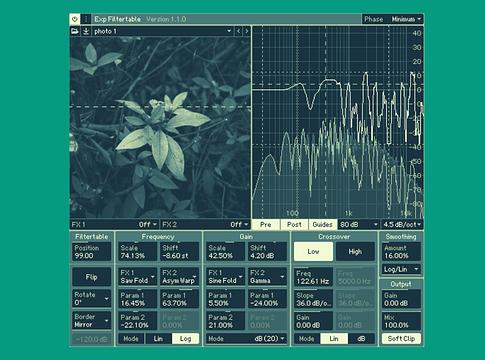Open the Gain Mode dB (20) dropdown
485x360 pixels.
point(246,339)
